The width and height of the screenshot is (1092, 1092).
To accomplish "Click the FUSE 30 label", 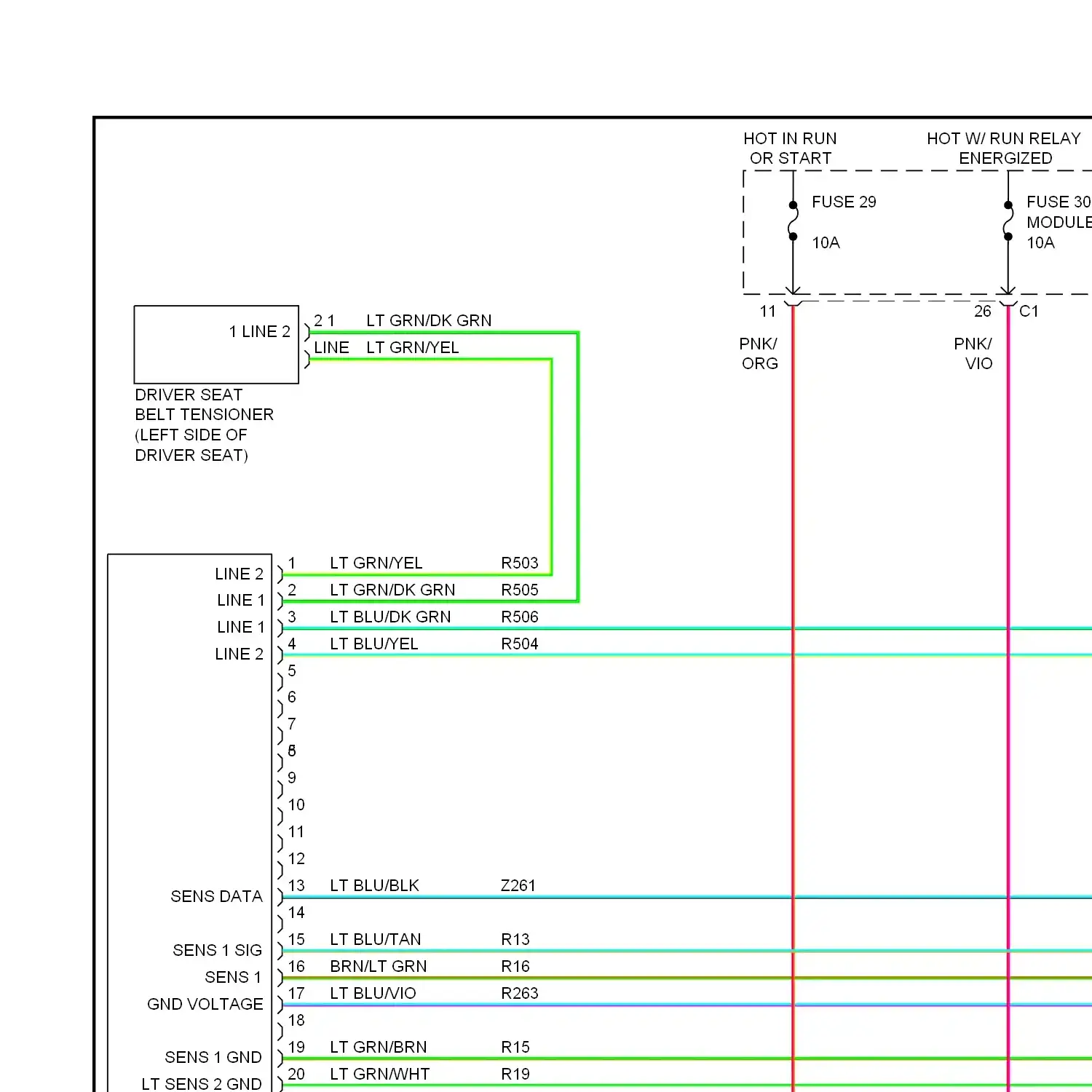I will (x=1059, y=202).
